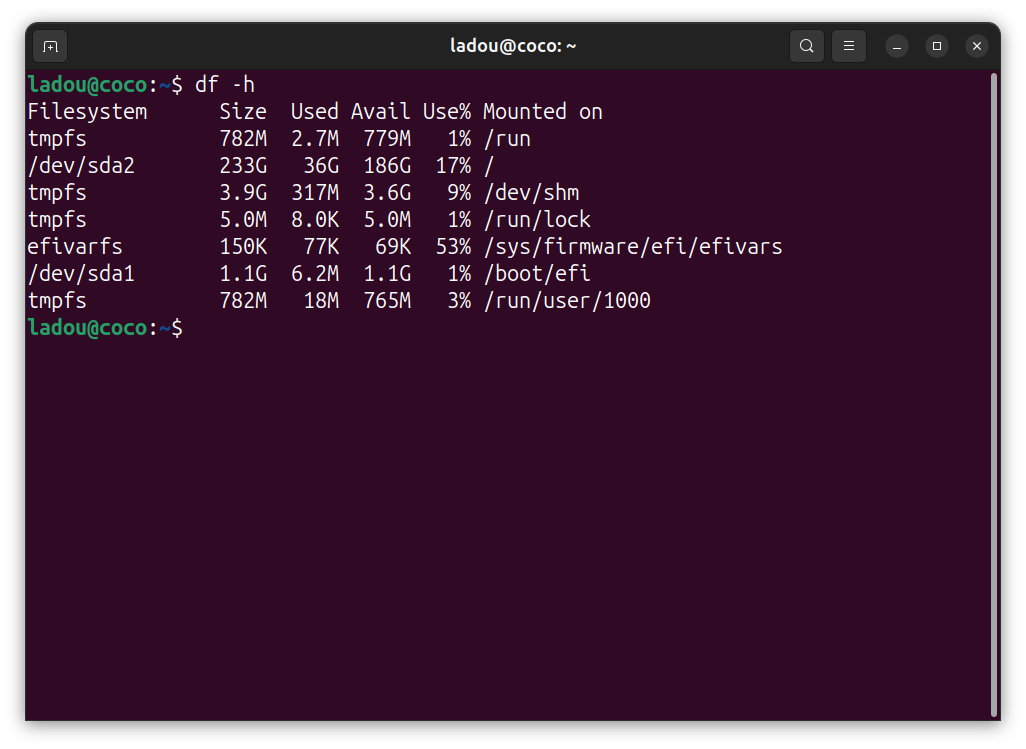Click the efivarfs filesystem name

pos(75,247)
